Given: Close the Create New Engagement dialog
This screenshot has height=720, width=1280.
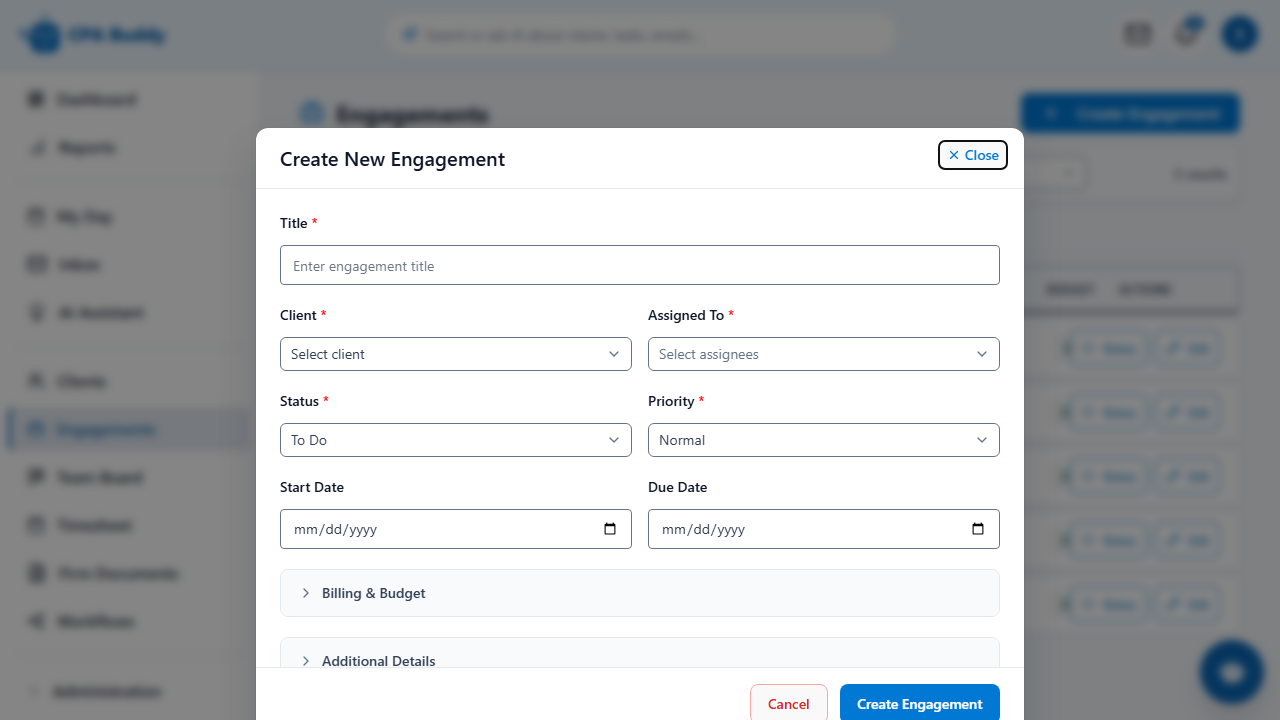Looking at the screenshot, I should (973, 155).
